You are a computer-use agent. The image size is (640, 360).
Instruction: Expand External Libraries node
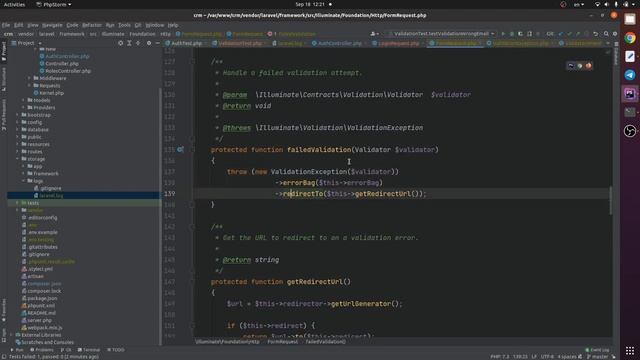pyautogui.click(x=11, y=335)
